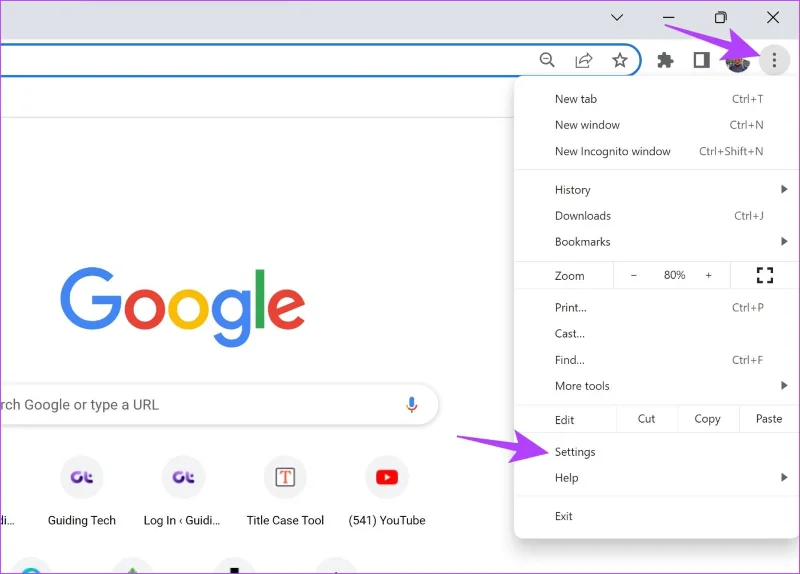
Task: Choose Find... from the menu
Action: (x=656, y=360)
